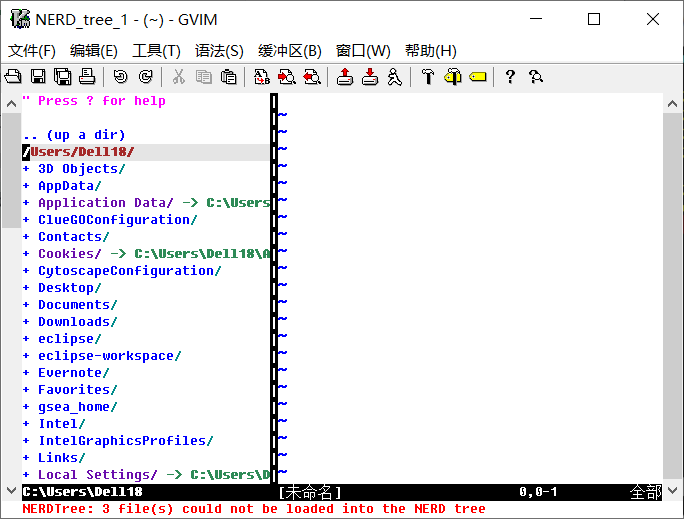Expand the eclipse-workspace folder
684x519 pixels.
[x=26, y=356]
